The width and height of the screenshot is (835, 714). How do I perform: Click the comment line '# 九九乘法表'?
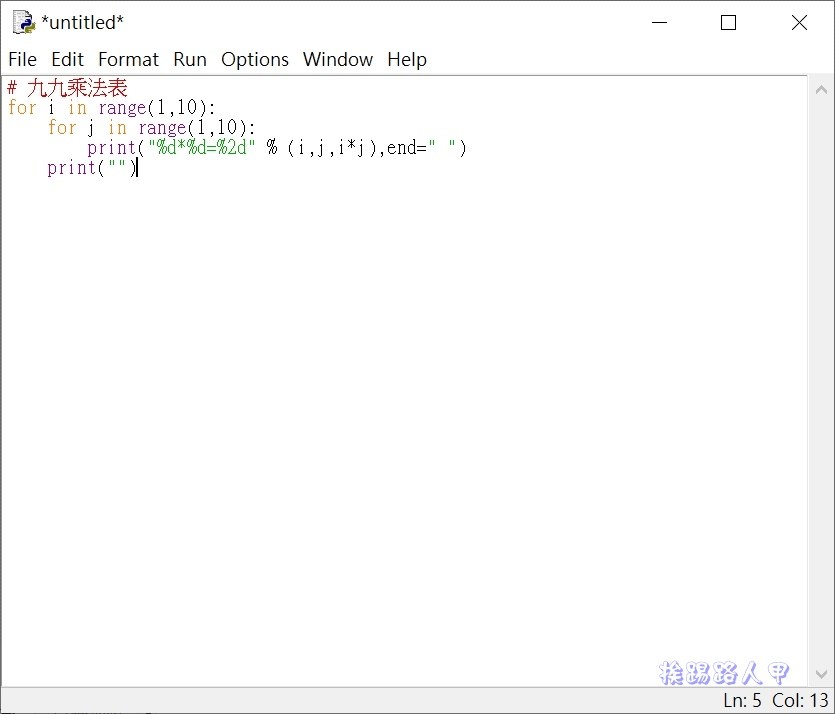68,87
